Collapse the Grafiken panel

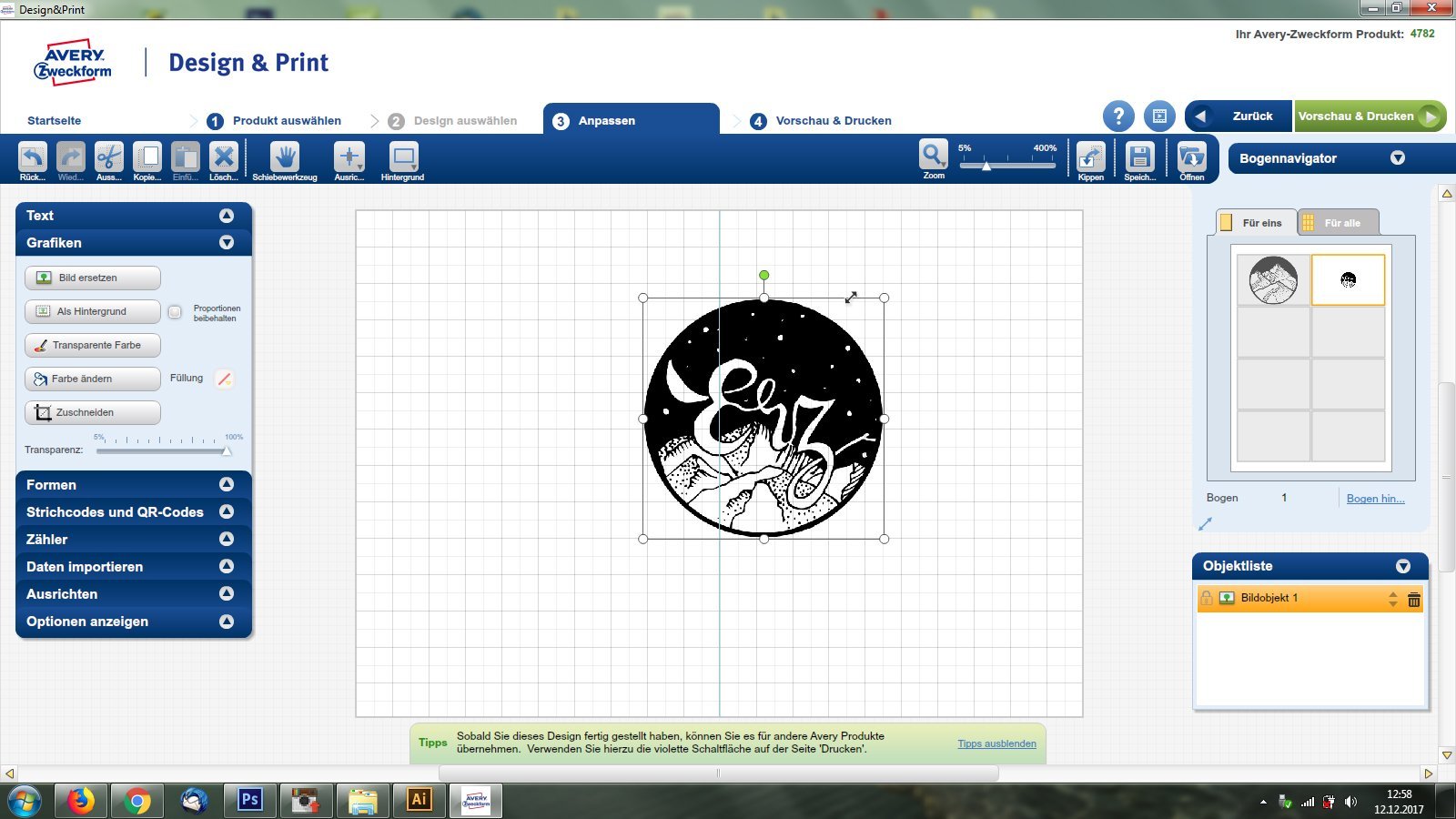[x=227, y=243]
